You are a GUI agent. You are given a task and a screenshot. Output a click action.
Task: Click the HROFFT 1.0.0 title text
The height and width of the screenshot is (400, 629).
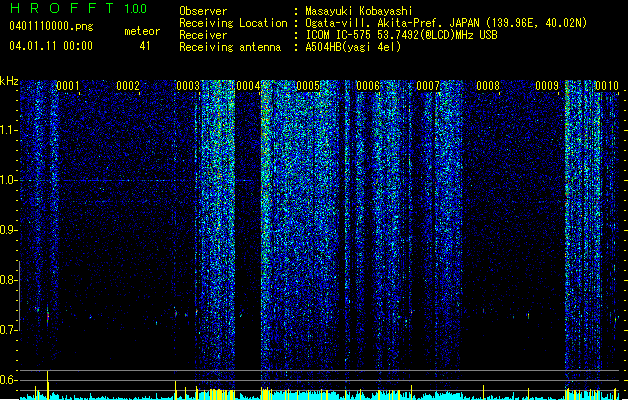[78, 8]
